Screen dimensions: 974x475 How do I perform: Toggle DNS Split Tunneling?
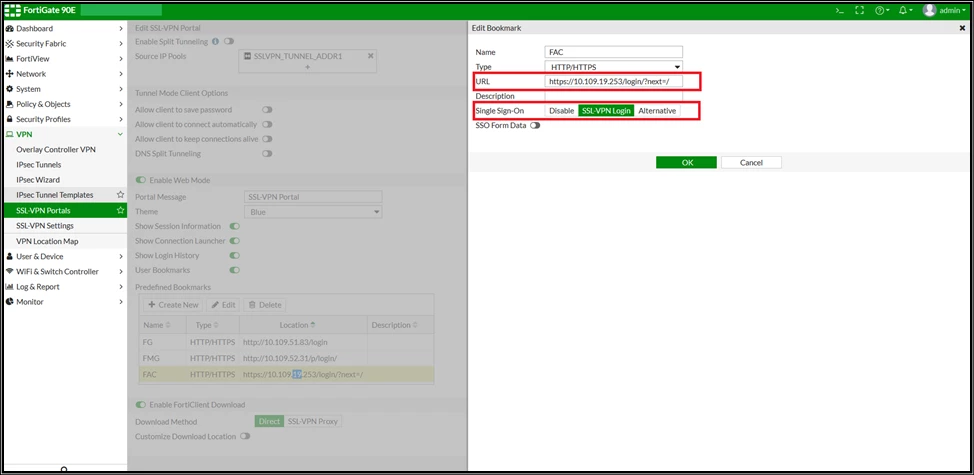coord(267,153)
